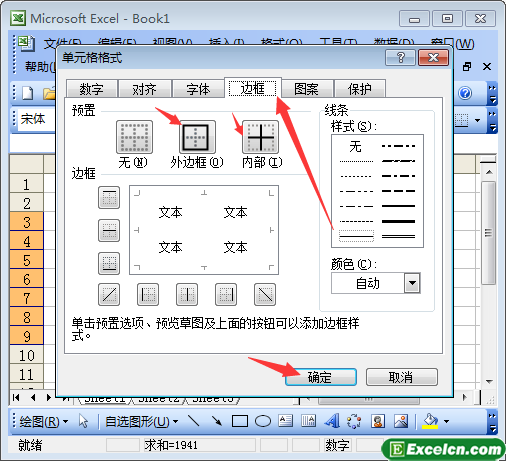Pick the medium solid line style

[398, 206]
